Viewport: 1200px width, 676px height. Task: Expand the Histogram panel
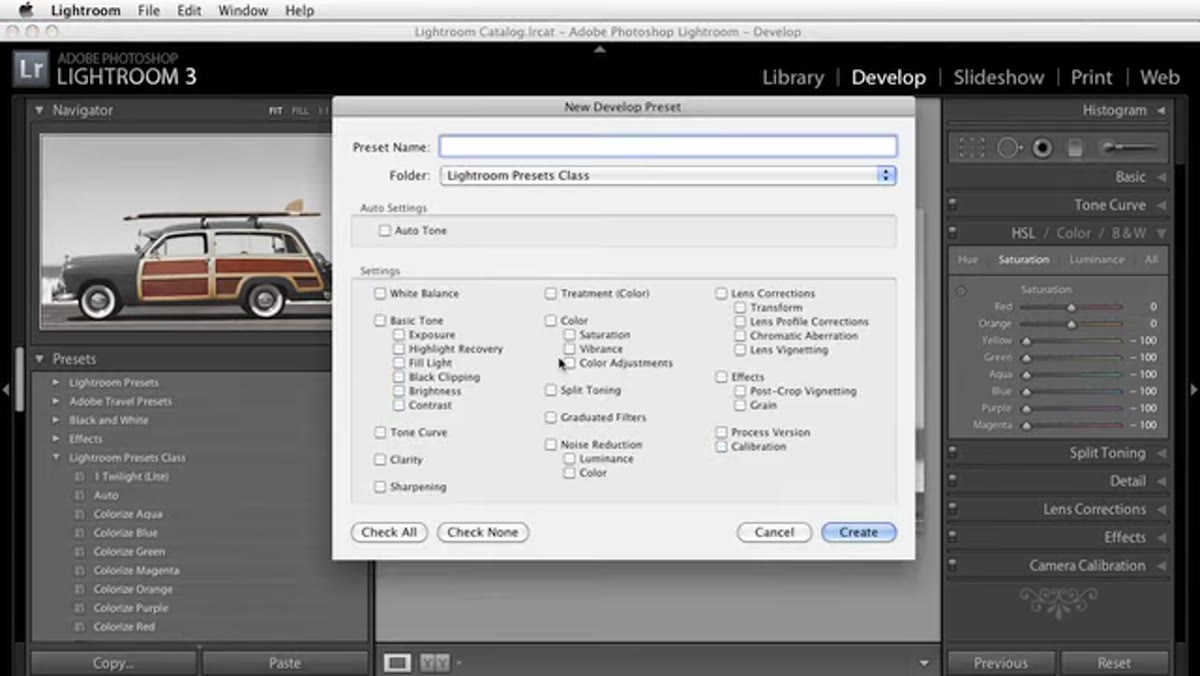tap(1162, 111)
